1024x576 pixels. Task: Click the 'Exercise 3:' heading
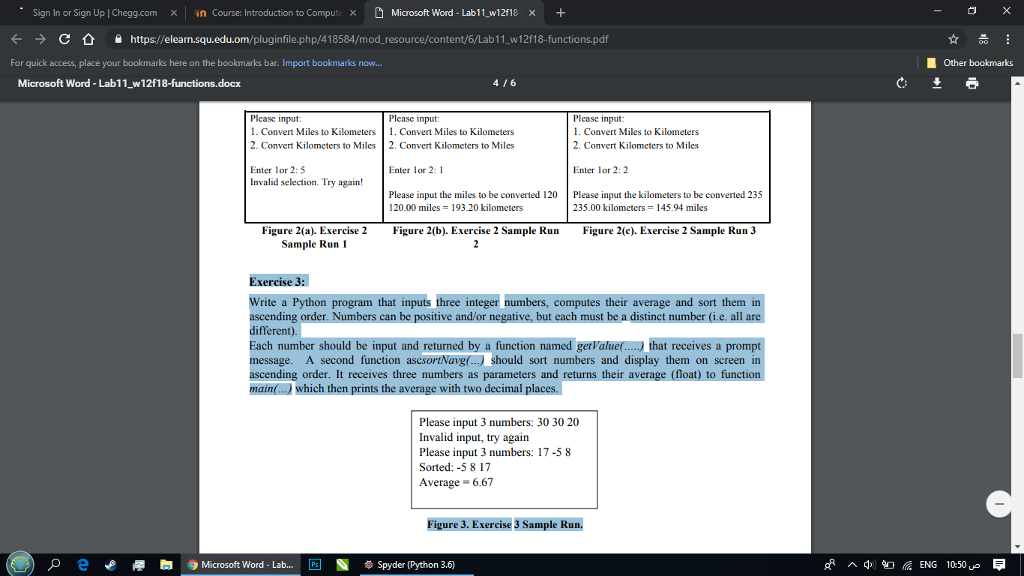277,281
